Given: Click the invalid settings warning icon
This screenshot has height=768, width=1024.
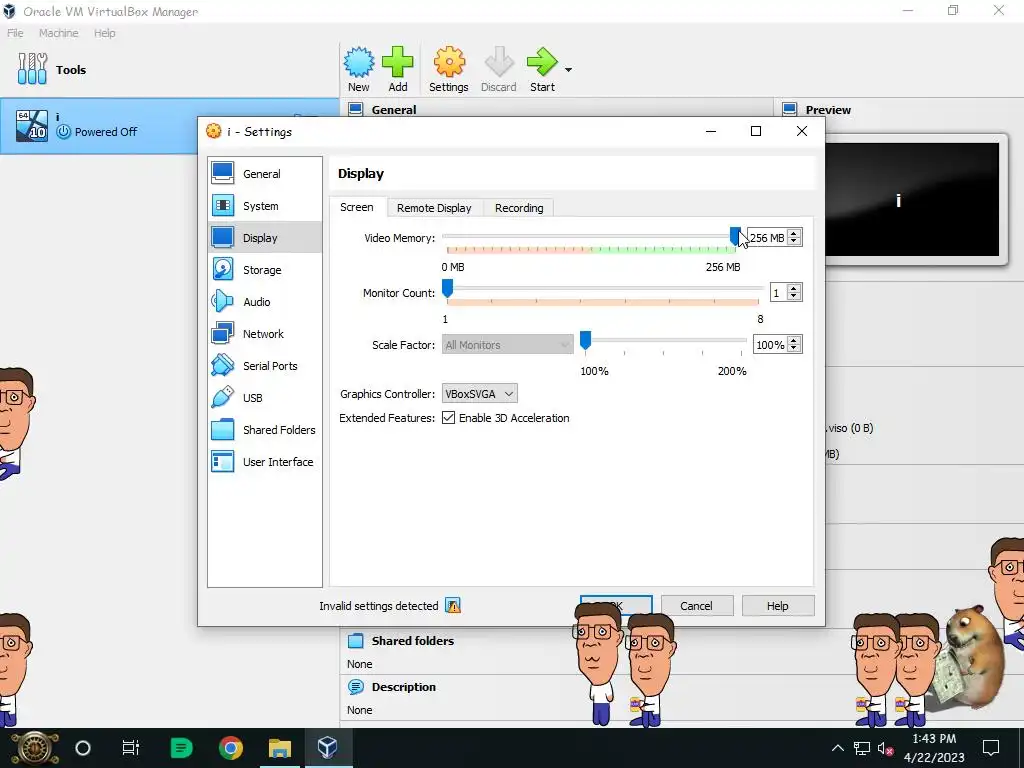Looking at the screenshot, I should pos(453,605).
